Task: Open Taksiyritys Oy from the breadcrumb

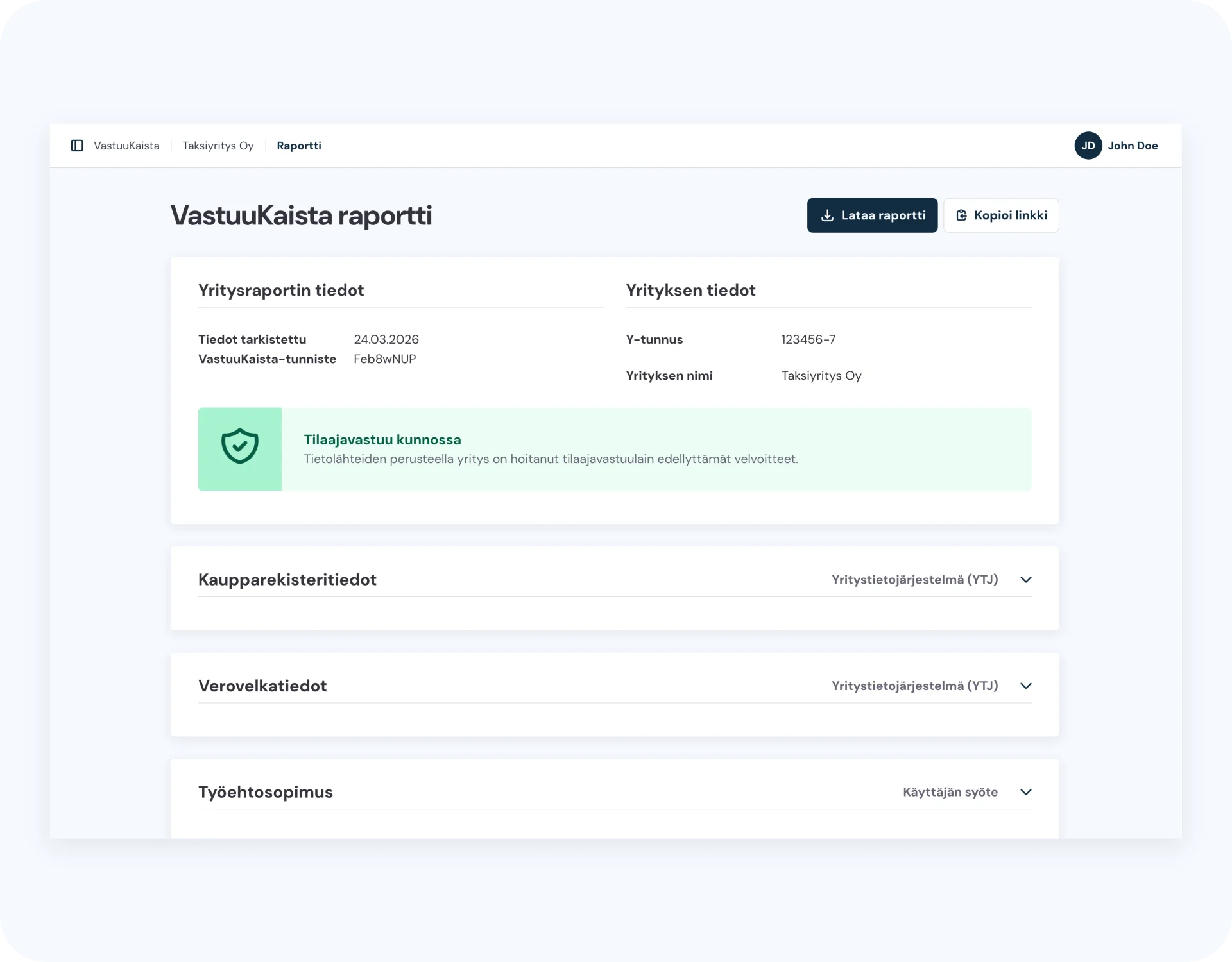Action: [218, 146]
